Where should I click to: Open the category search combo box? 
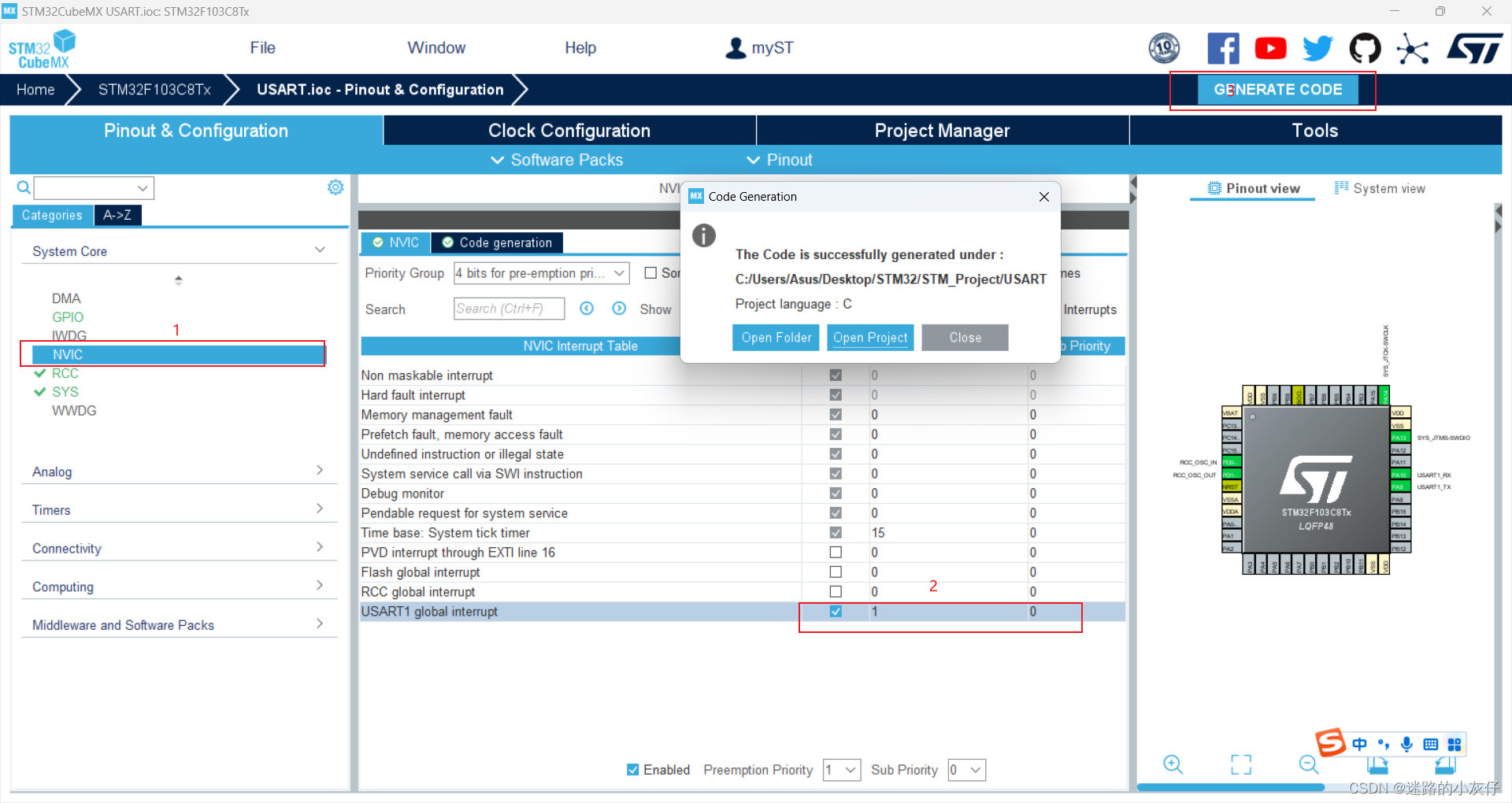pos(94,187)
